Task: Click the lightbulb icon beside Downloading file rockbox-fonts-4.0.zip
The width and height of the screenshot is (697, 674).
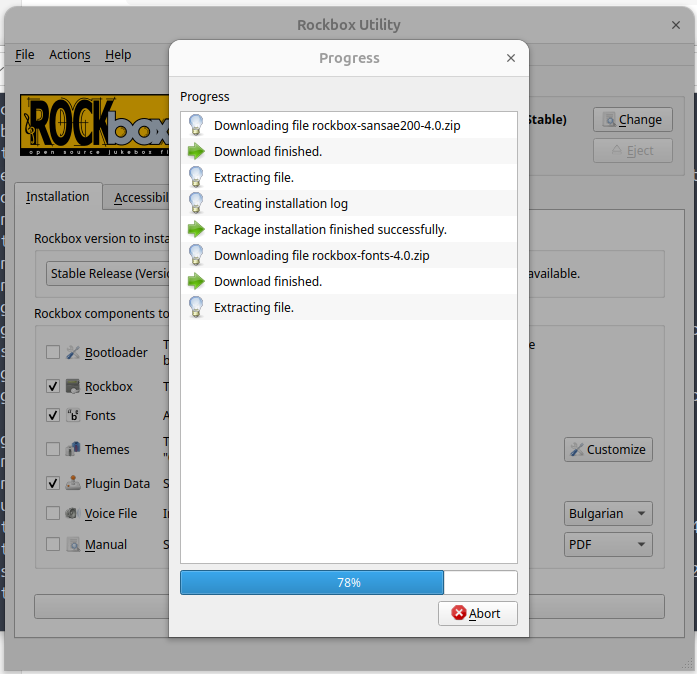Action: click(196, 255)
